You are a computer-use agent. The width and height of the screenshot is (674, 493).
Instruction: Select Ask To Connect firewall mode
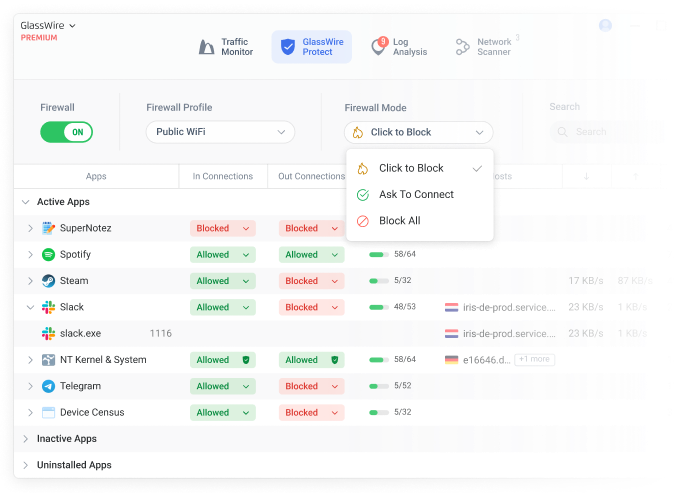point(416,195)
